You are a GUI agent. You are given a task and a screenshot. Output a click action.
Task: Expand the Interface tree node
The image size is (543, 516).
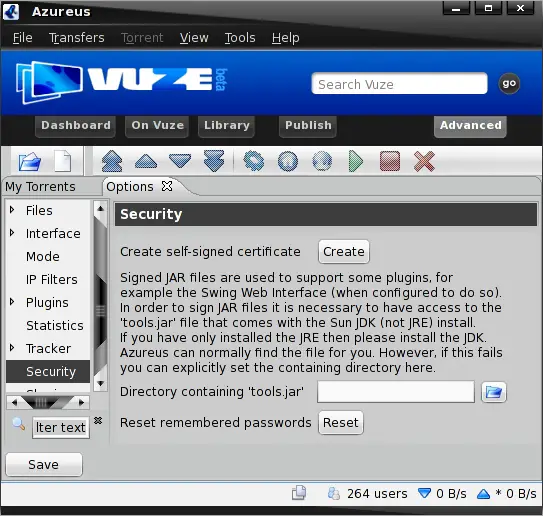[x=12, y=233]
